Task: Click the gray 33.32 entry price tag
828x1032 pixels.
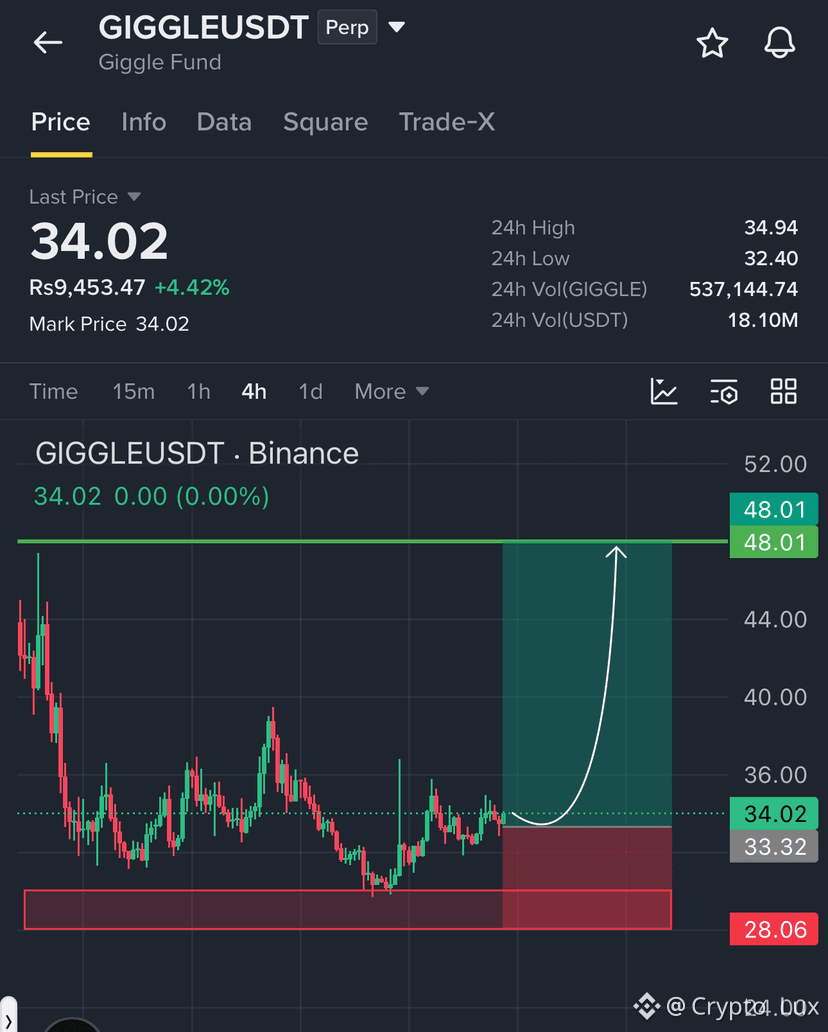Action: (x=774, y=846)
